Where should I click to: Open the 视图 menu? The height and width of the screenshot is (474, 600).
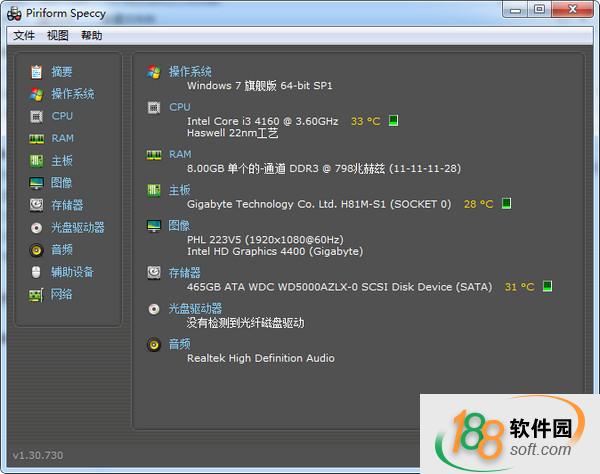pyautogui.click(x=58, y=35)
